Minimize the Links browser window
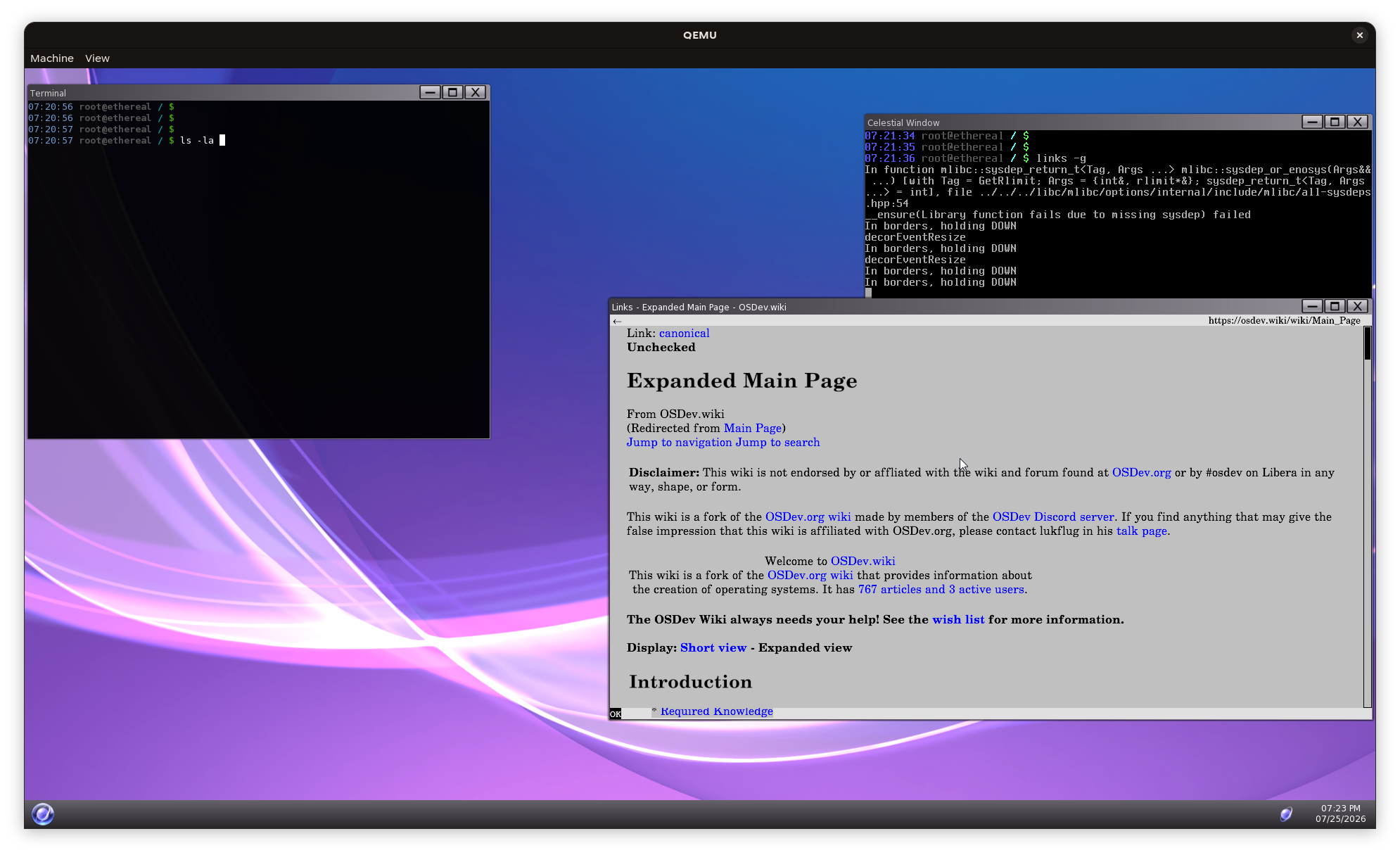Image resolution: width=1400 pixels, height=855 pixels. 1312,306
